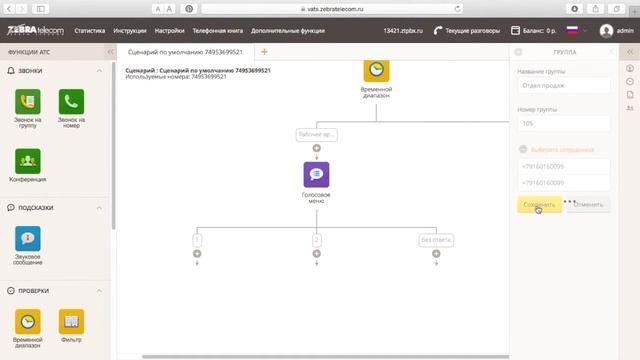Open the user icon in right rail
Image resolution: width=640 pixels, height=360 pixels.
630,68
